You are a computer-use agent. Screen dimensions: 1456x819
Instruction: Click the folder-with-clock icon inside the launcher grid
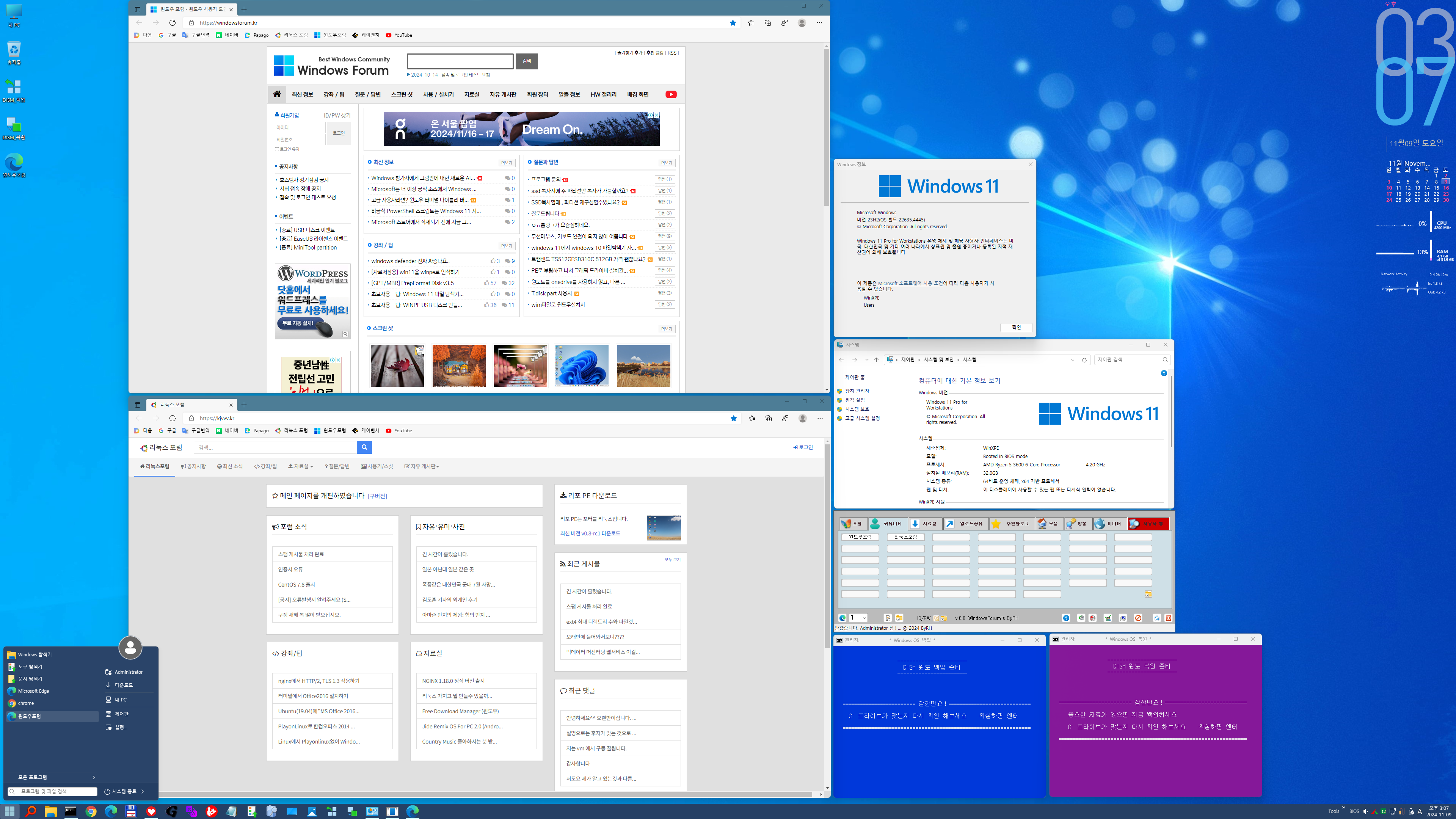1148,594
